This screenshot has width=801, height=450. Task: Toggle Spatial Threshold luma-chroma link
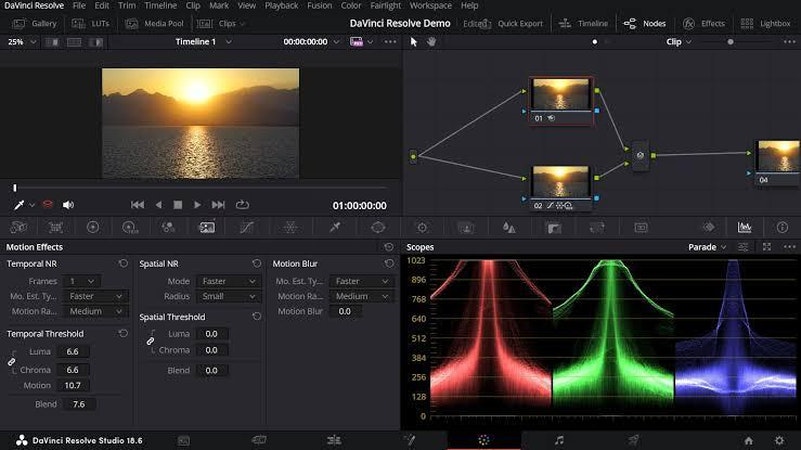[x=150, y=341]
